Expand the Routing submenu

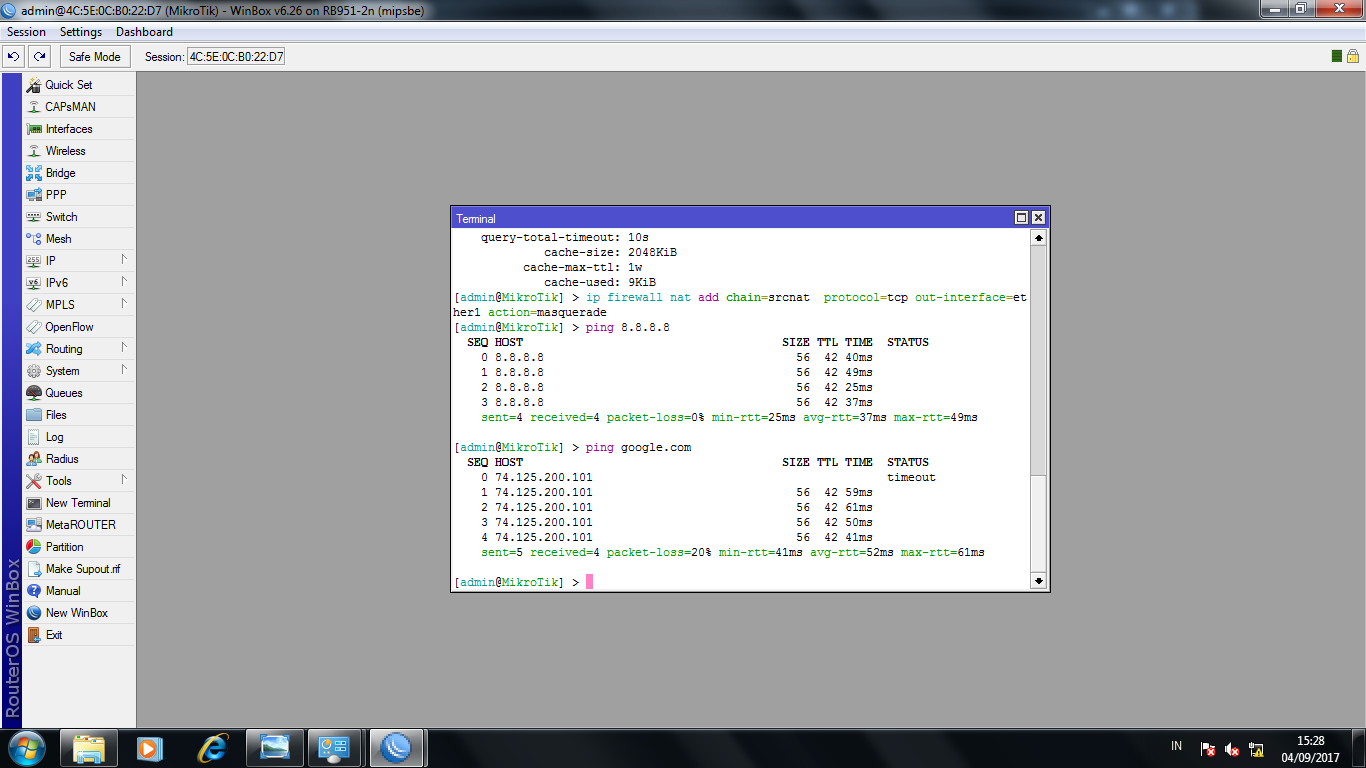click(x=124, y=348)
